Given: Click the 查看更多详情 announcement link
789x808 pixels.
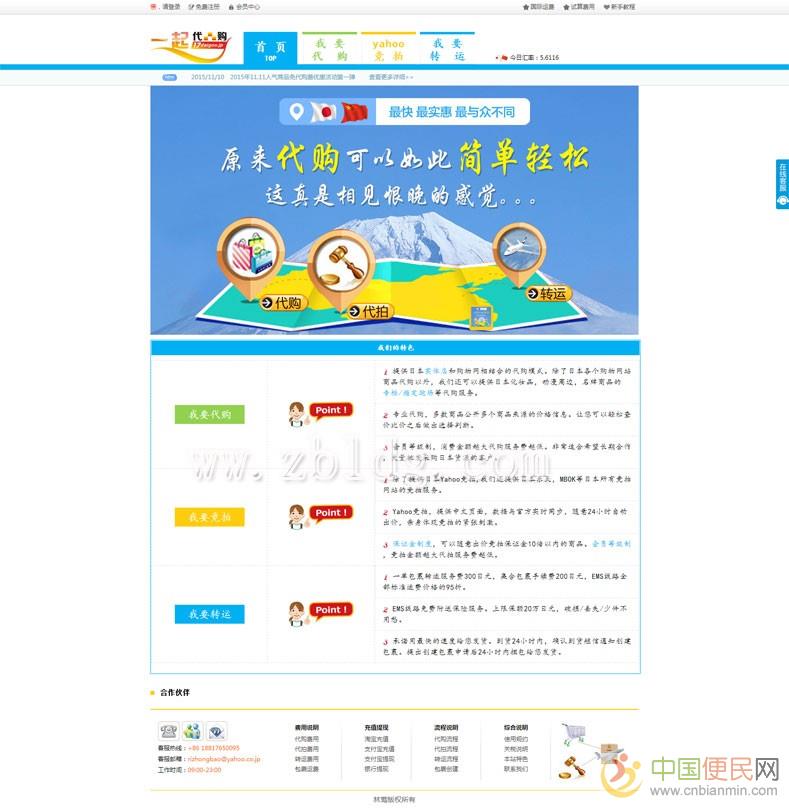Looking at the screenshot, I should 391,76.
